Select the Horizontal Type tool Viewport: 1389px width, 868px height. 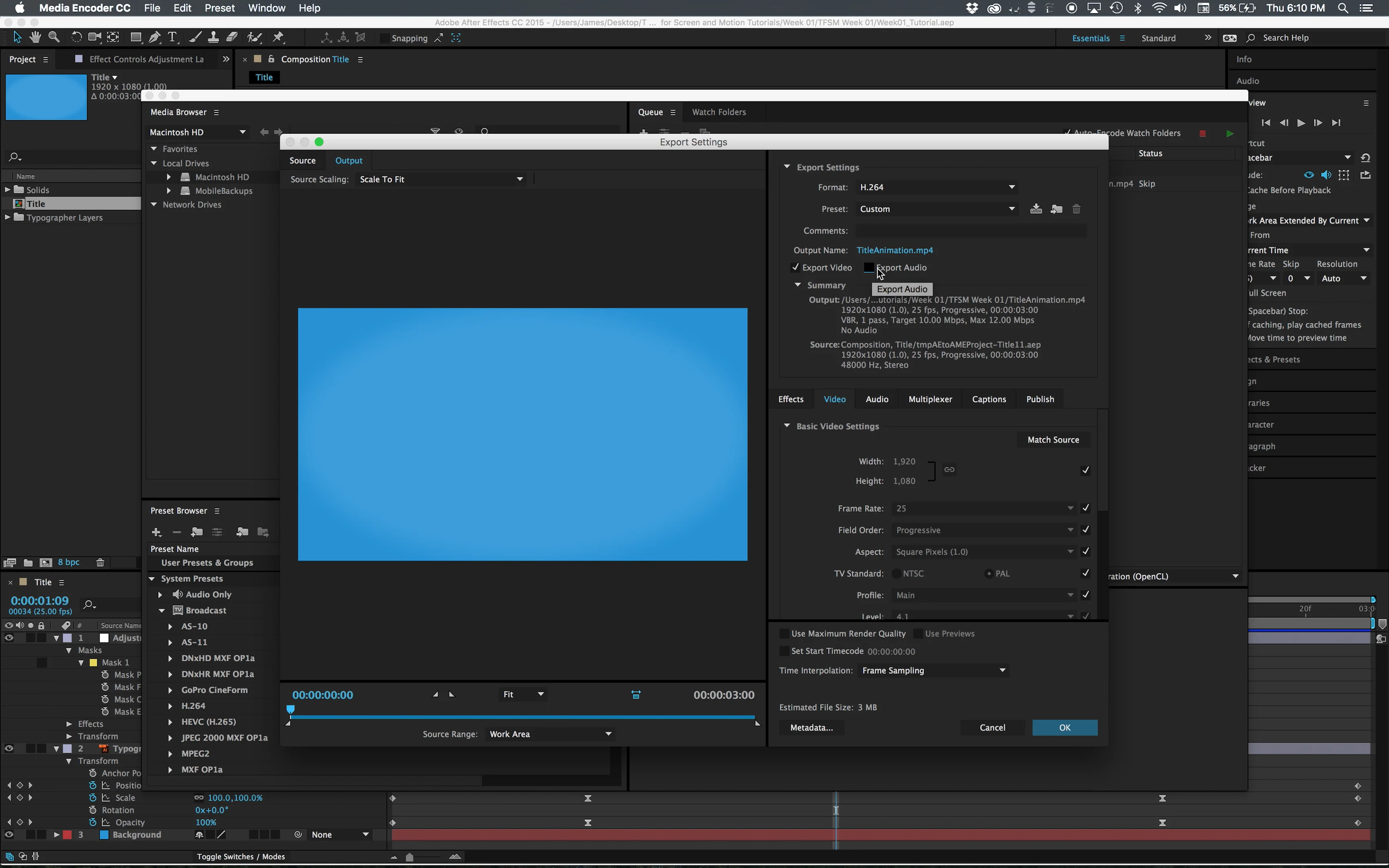[172, 37]
